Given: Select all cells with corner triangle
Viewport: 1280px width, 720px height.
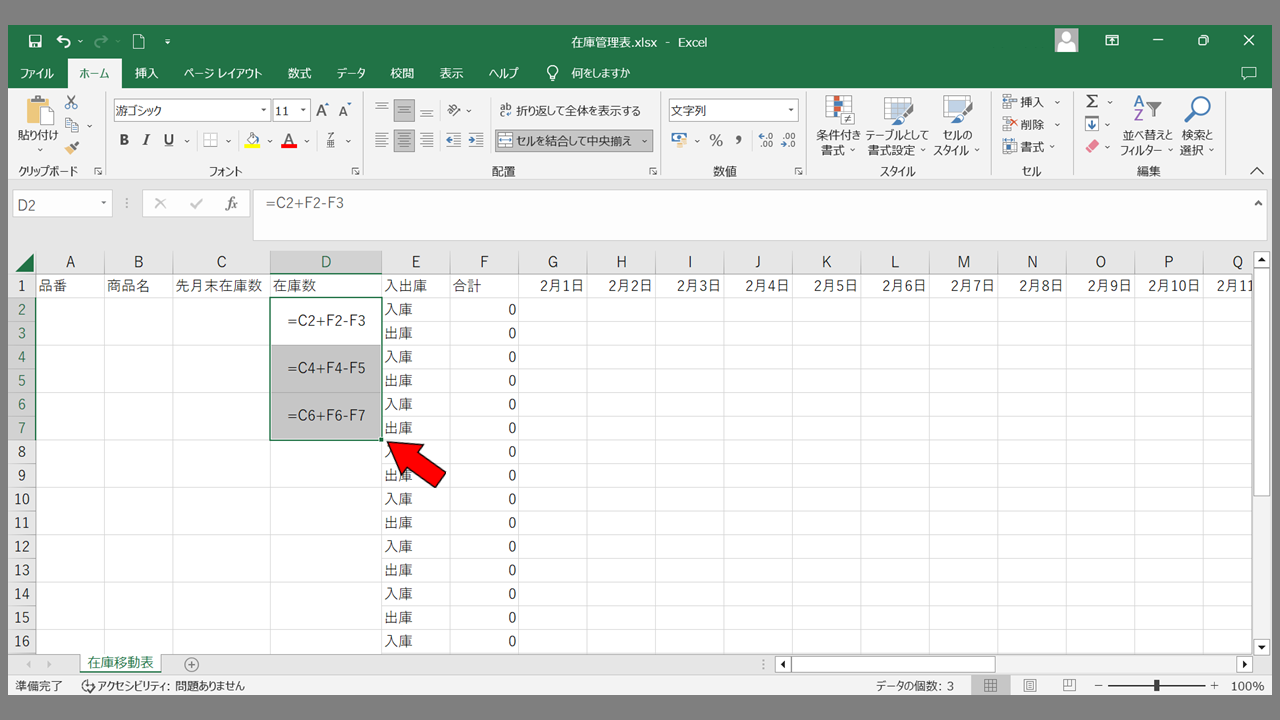Looking at the screenshot, I should click(24, 263).
